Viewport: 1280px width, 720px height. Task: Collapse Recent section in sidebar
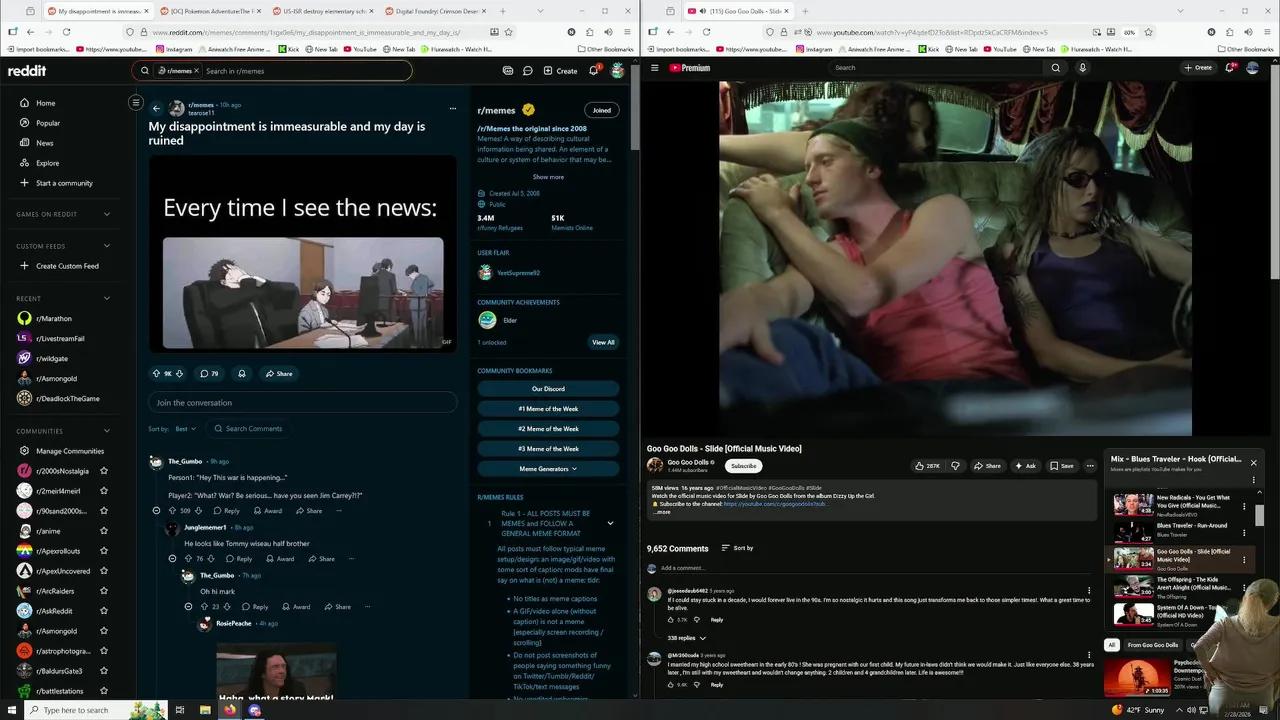107,298
